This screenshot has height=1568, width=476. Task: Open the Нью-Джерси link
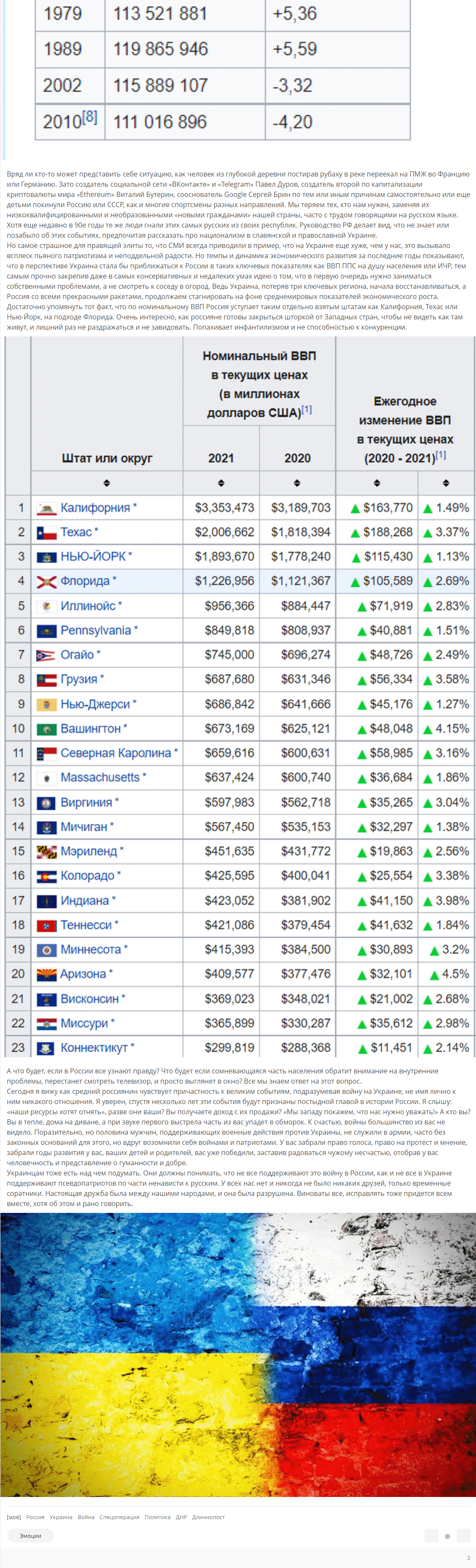pos(95,704)
